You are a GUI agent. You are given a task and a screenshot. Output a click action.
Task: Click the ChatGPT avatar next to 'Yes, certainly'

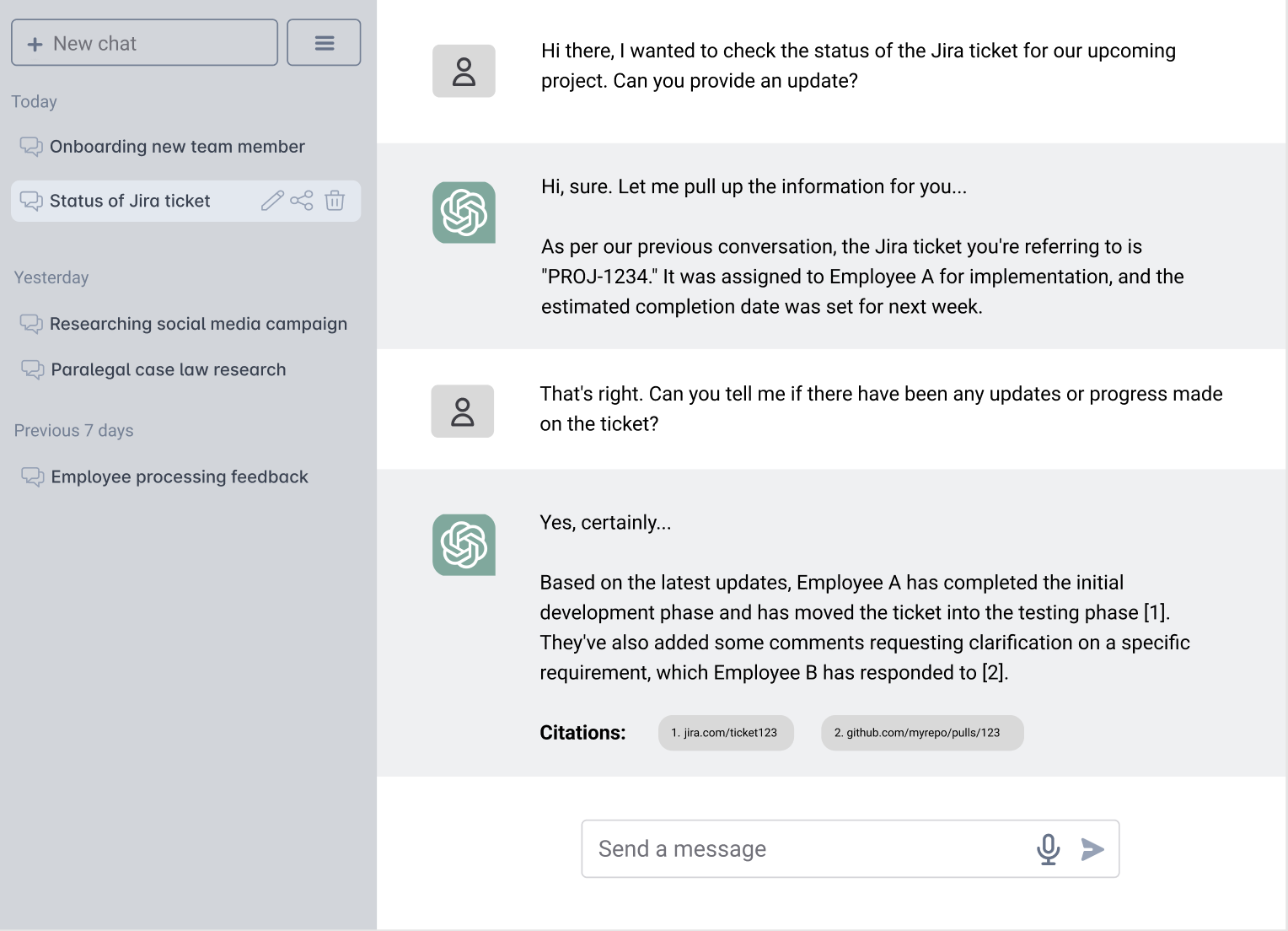pyautogui.click(x=464, y=545)
